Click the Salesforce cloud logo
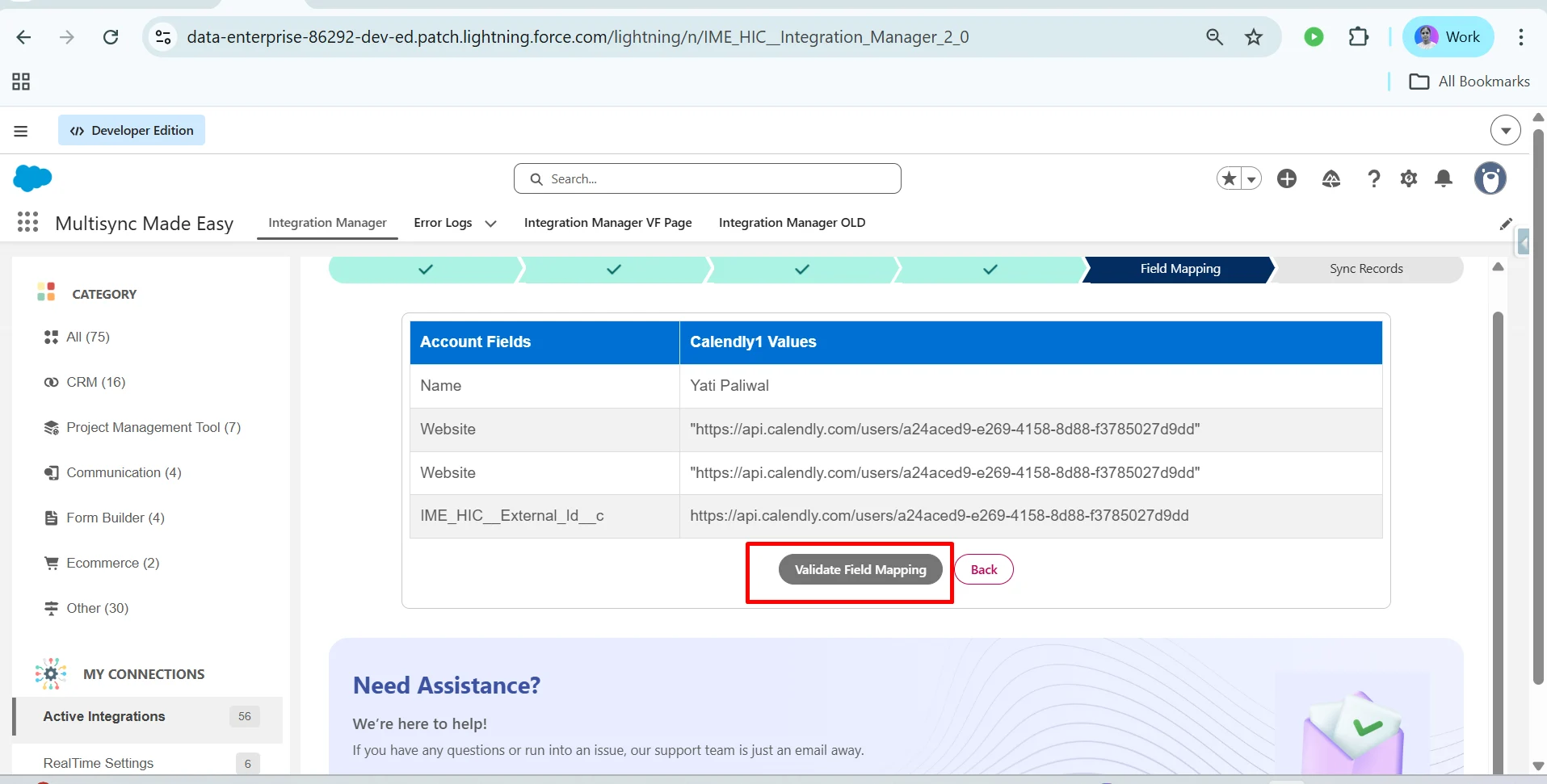Image resolution: width=1547 pixels, height=784 pixels. click(x=32, y=178)
